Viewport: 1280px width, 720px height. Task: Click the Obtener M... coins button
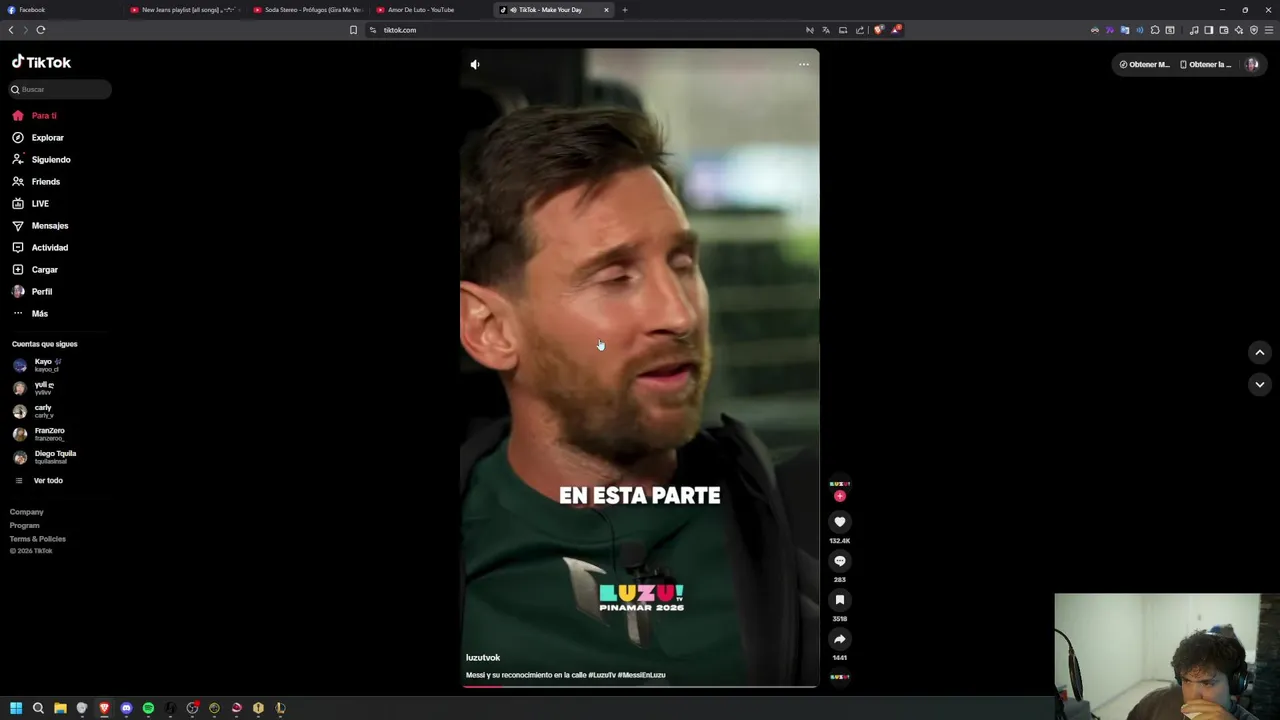pyautogui.click(x=1144, y=64)
